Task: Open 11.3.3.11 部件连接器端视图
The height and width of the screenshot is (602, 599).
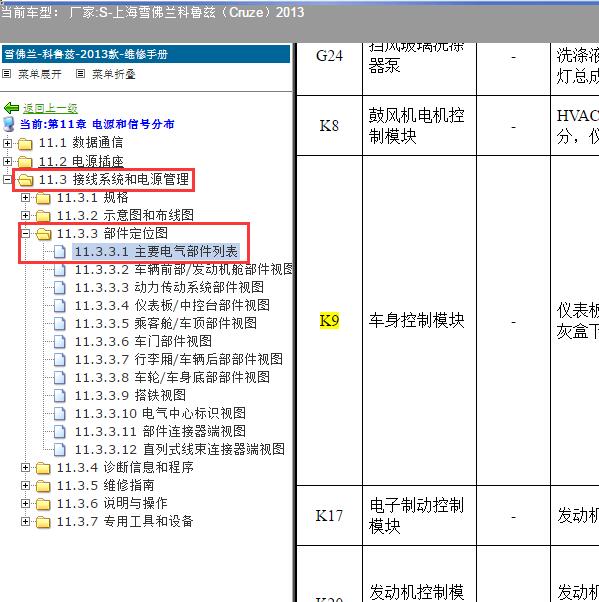Action: pos(160,431)
